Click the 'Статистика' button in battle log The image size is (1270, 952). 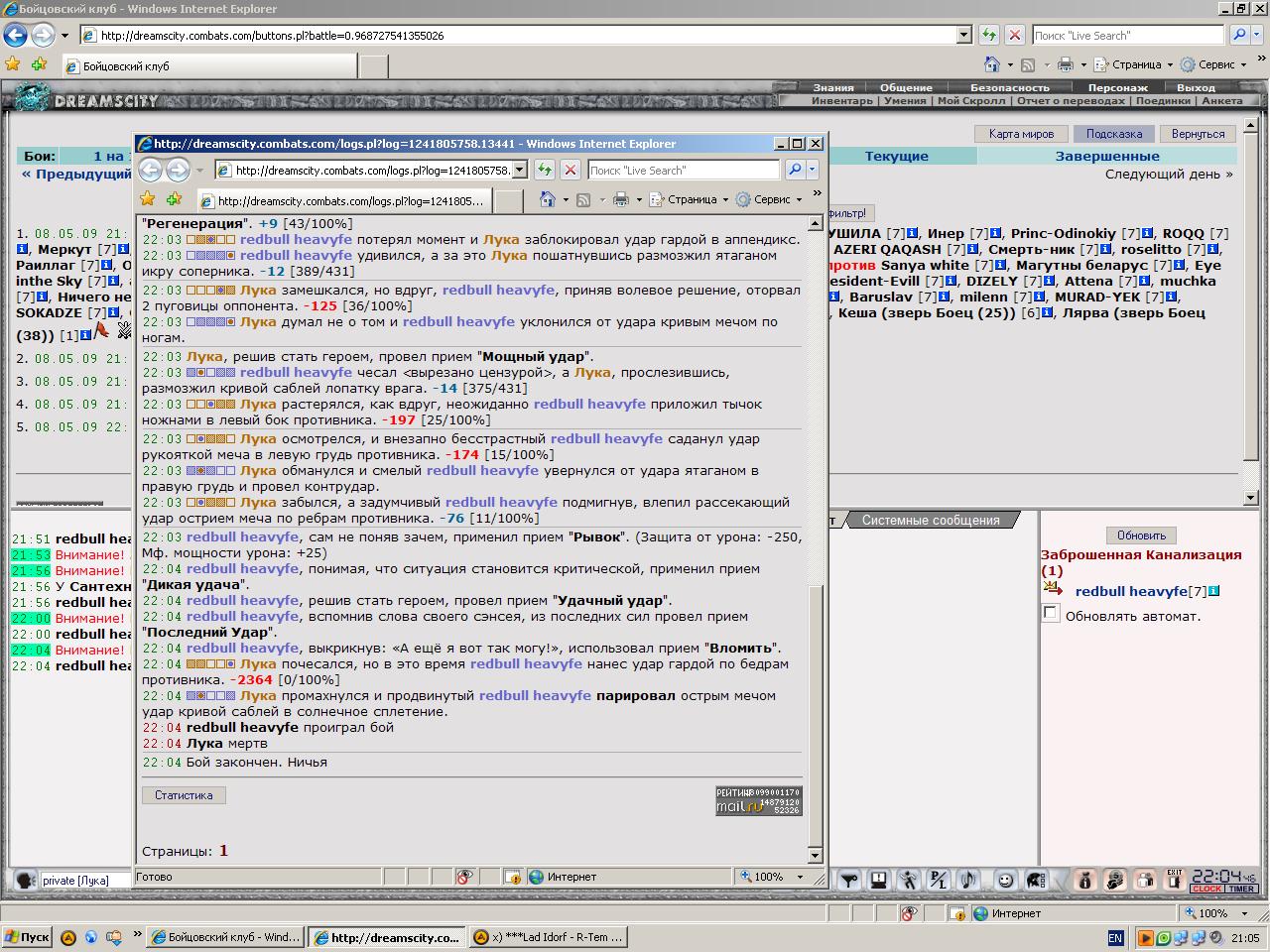coord(184,795)
